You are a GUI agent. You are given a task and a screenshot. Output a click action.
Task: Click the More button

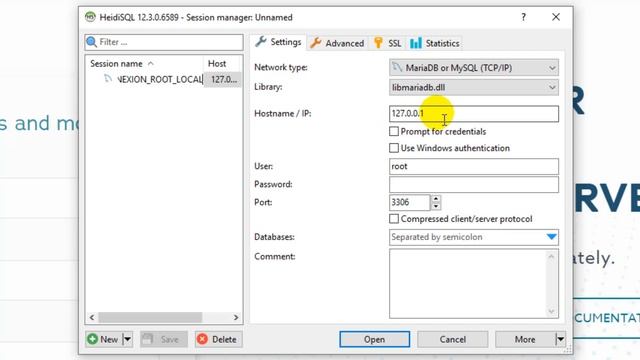click(525, 339)
